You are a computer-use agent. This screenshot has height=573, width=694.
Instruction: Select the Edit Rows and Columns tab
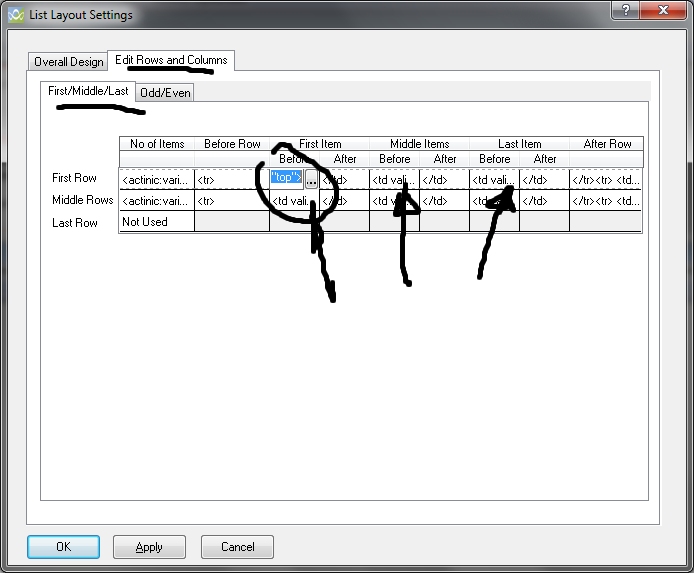click(x=171, y=60)
